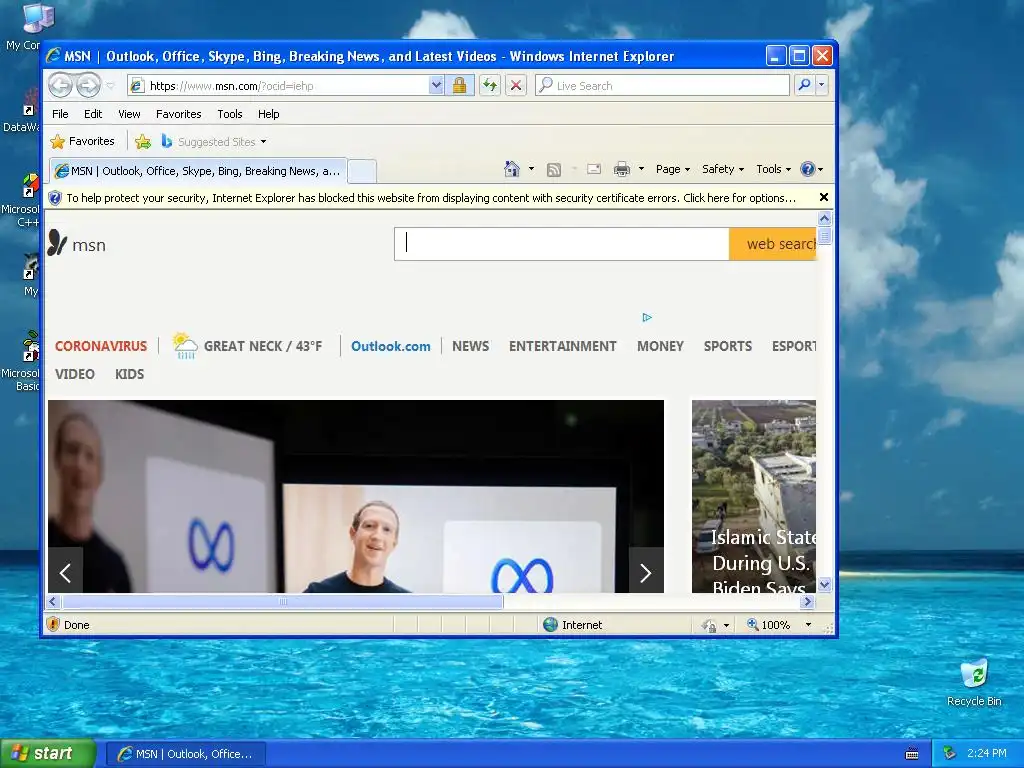Image resolution: width=1024 pixels, height=768 pixels.
Task: Open the Tools command bar menu
Action: [773, 169]
